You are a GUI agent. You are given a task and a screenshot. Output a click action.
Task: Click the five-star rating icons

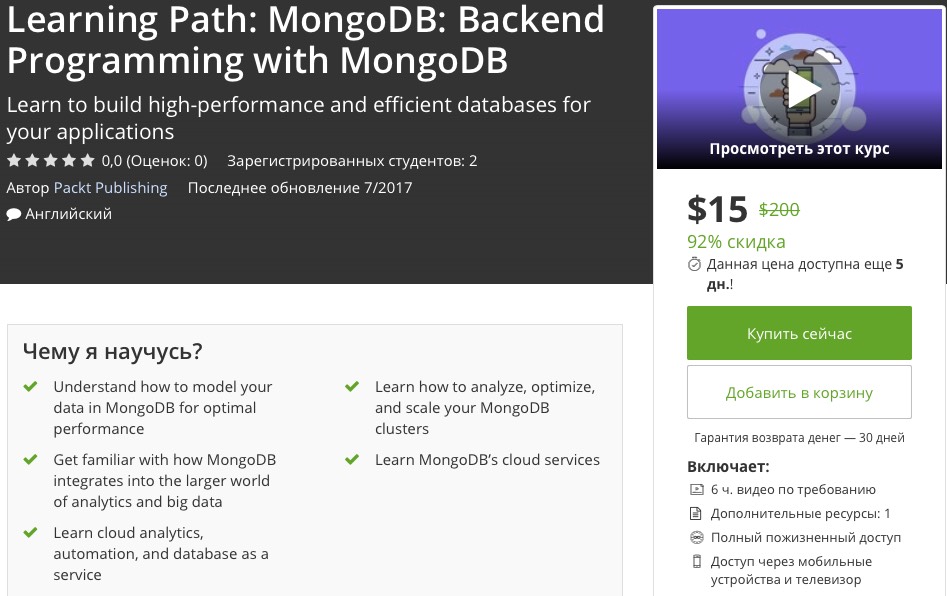pos(50,160)
